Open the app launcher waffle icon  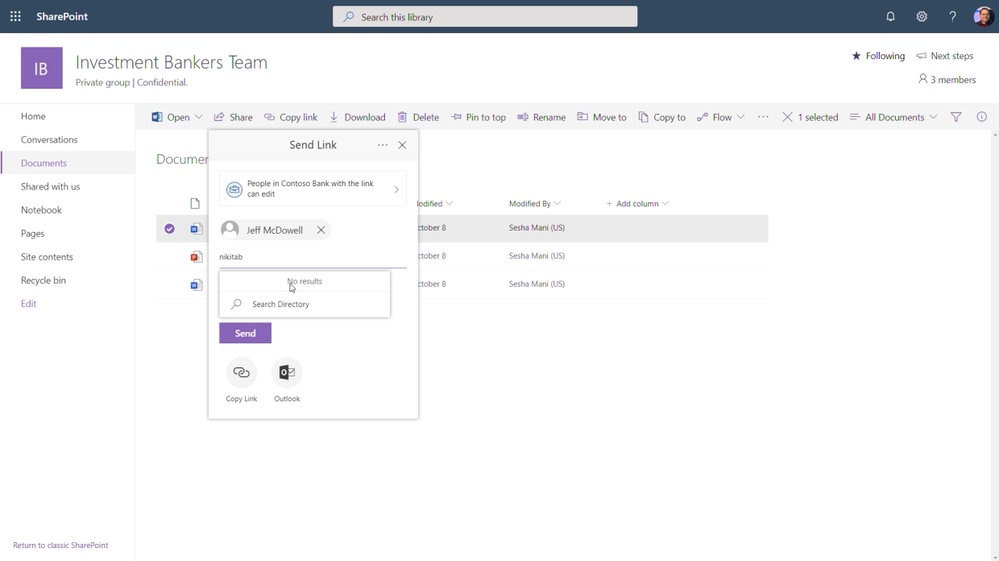tap(15, 17)
